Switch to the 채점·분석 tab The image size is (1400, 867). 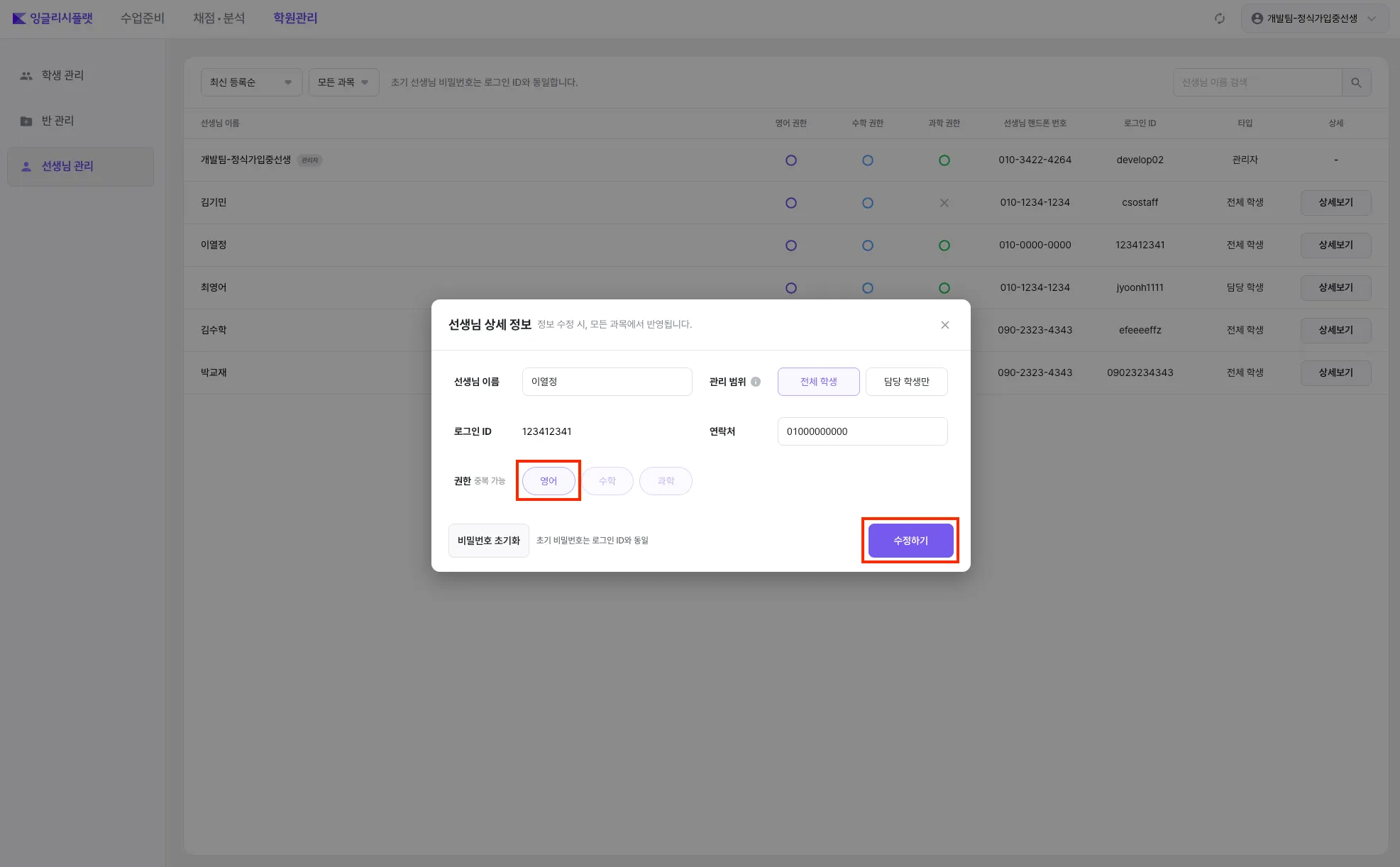pos(219,18)
